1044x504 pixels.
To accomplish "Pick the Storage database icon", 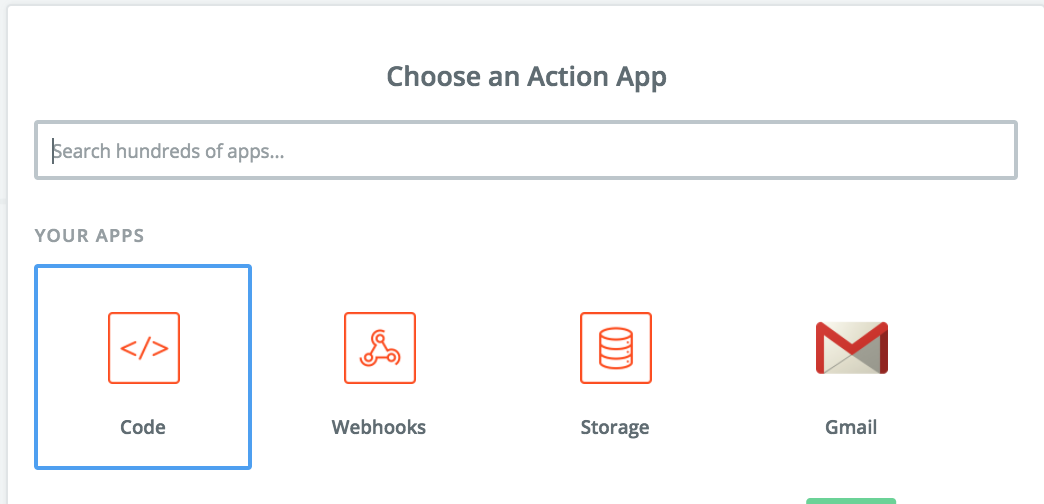I will click(616, 348).
